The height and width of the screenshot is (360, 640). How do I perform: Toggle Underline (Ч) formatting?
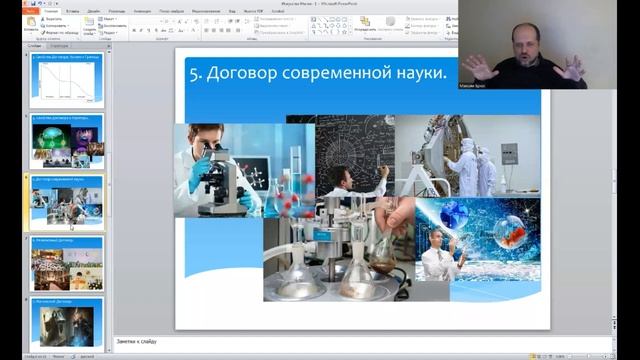point(149,30)
